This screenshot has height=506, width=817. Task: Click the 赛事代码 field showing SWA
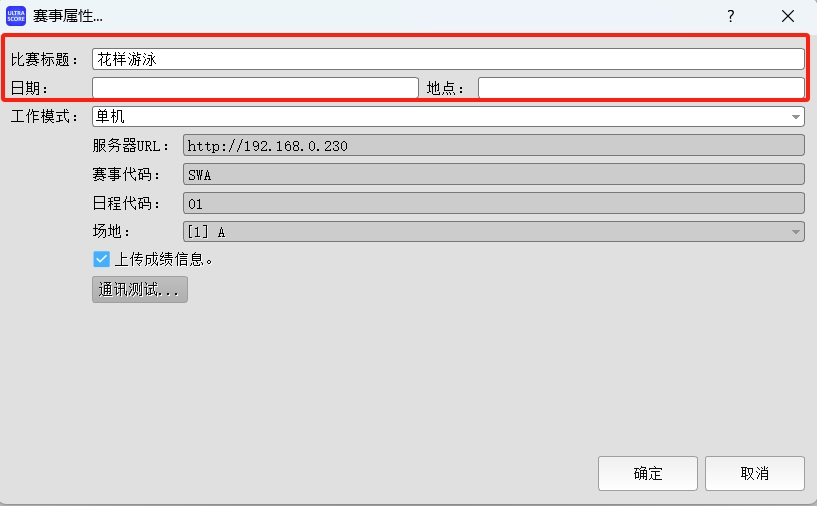coord(494,175)
